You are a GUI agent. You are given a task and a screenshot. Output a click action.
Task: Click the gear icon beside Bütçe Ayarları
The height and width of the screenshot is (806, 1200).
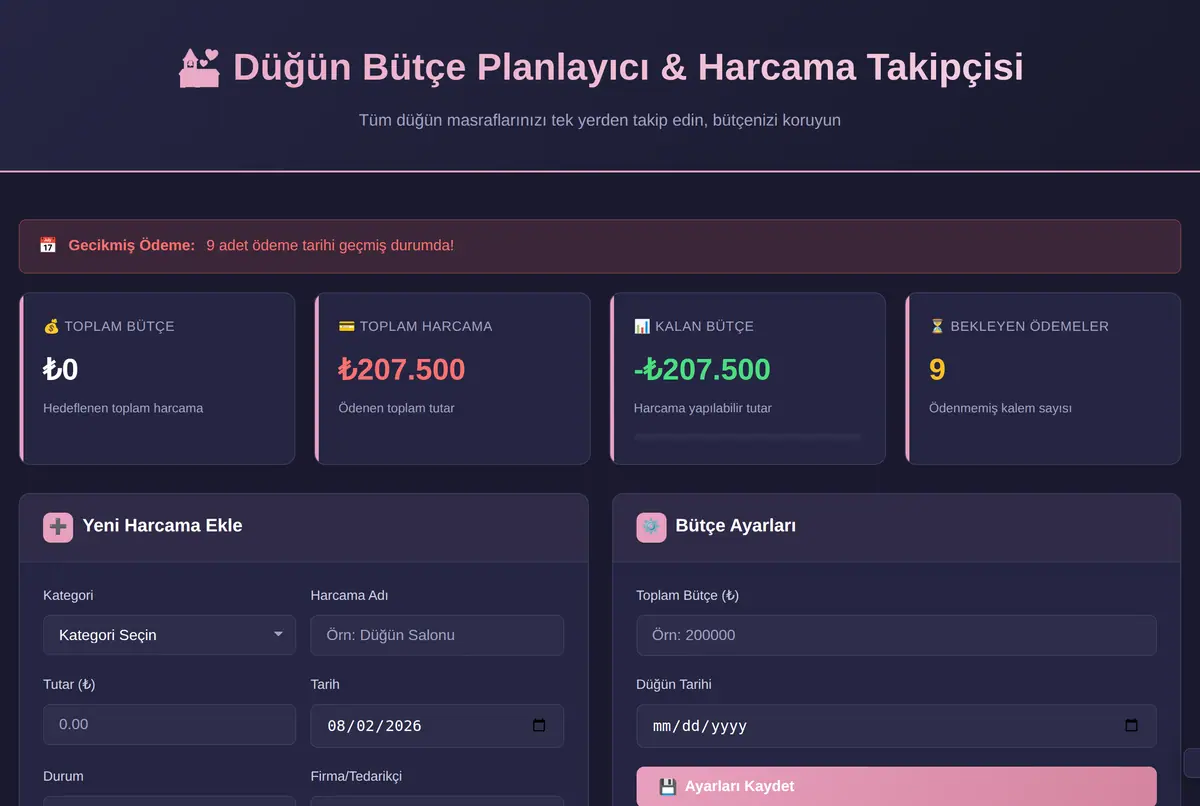click(652, 527)
